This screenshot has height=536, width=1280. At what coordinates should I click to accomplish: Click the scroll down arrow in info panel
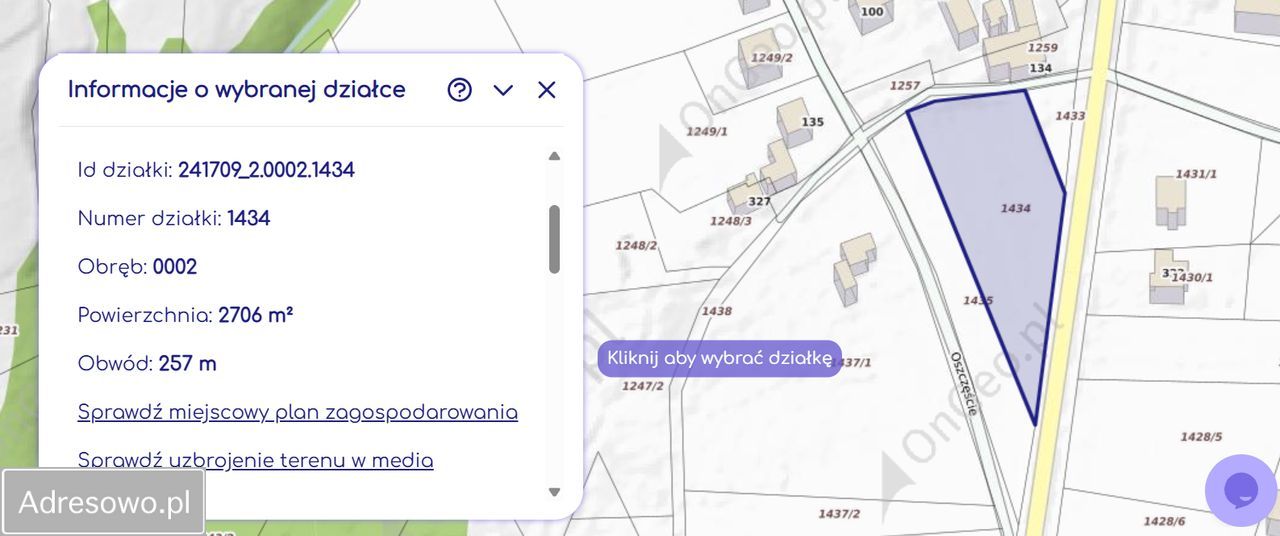pos(554,491)
